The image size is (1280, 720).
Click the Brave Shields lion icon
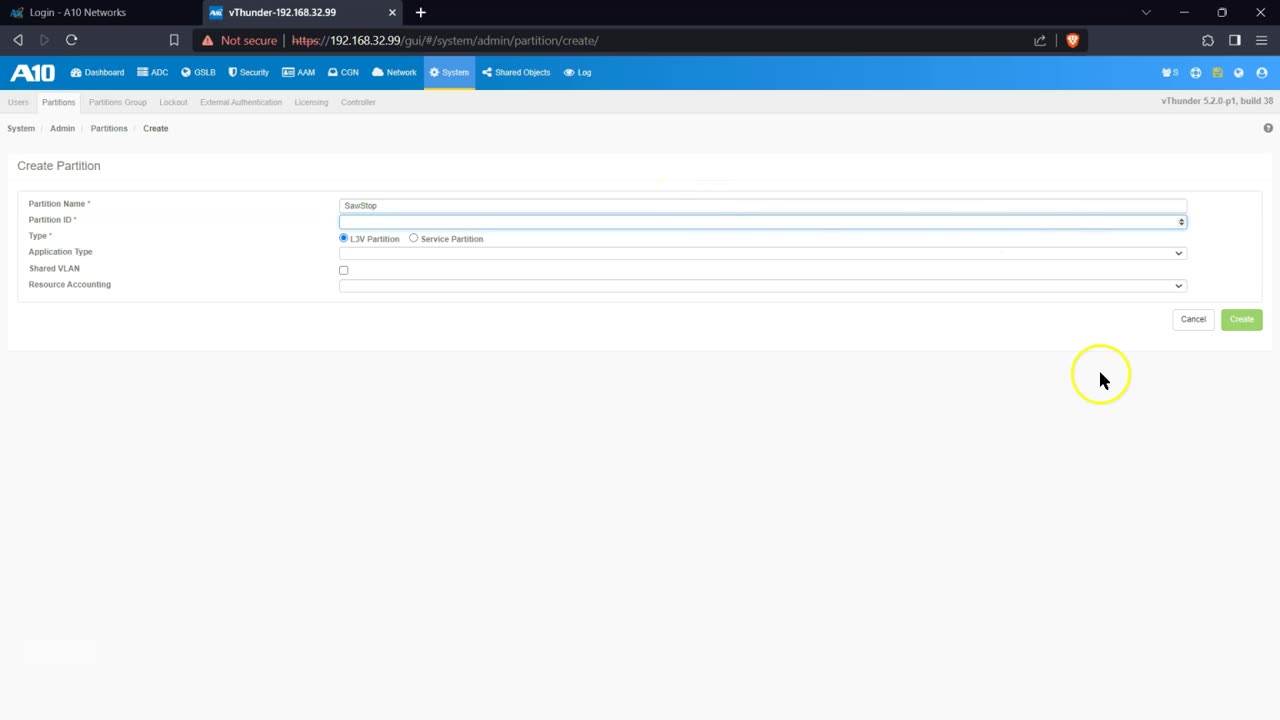[1072, 41]
